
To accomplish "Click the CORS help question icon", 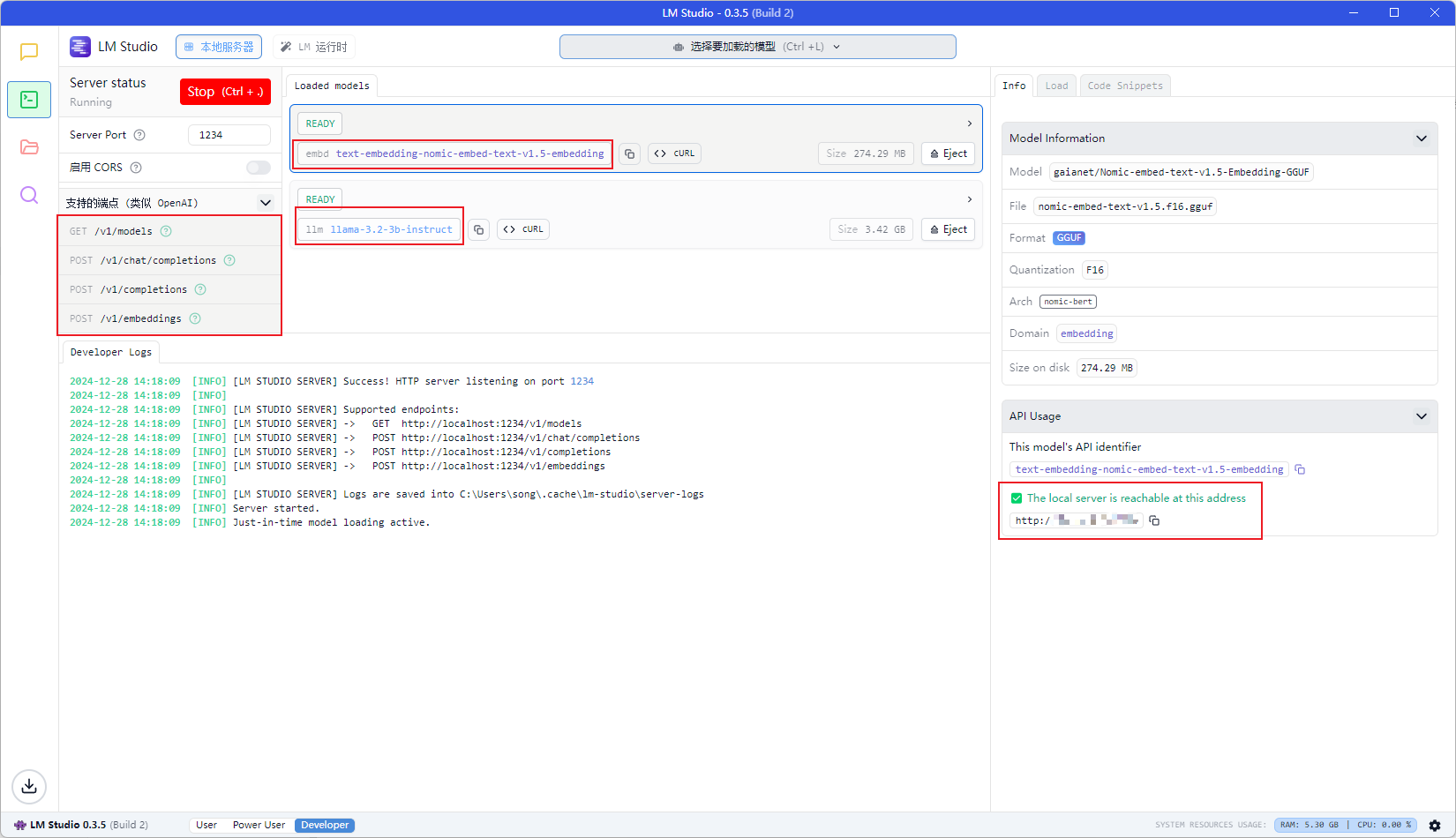I will (136, 168).
